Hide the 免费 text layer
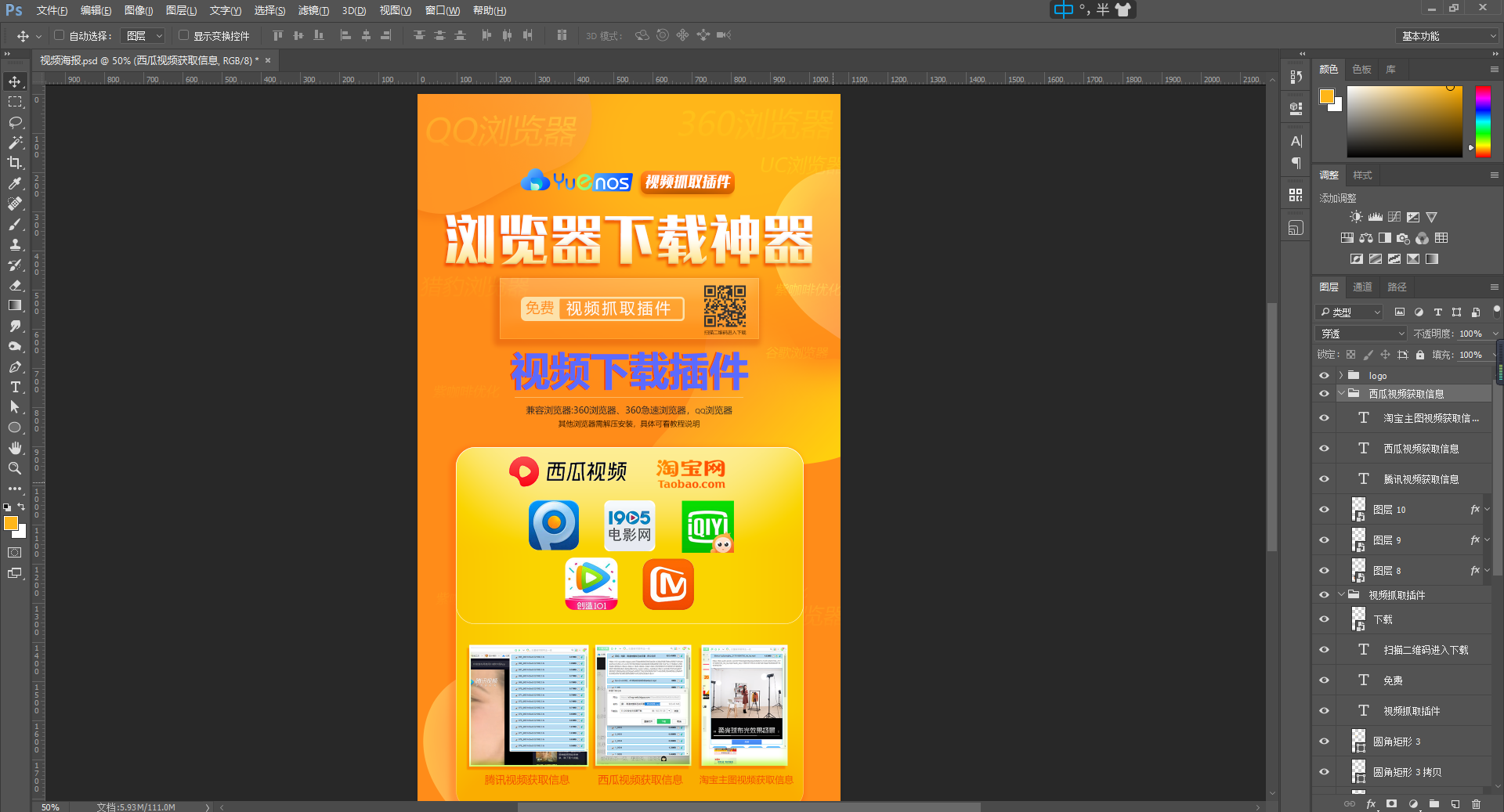Viewport: 1504px width, 812px height. coord(1324,680)
